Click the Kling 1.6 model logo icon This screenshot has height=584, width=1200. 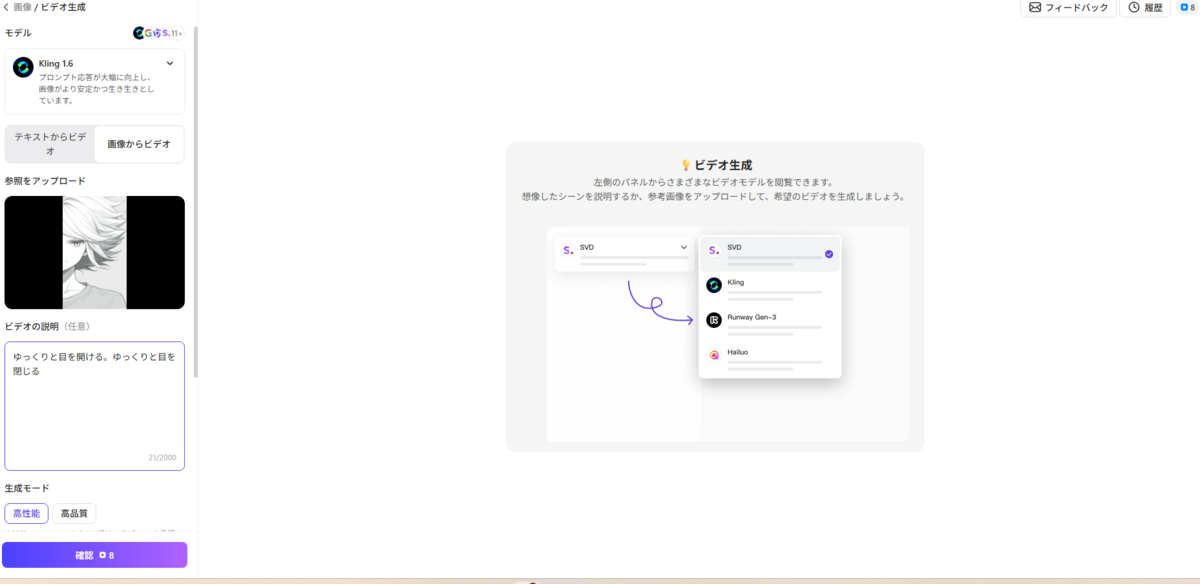coord(23,67)
